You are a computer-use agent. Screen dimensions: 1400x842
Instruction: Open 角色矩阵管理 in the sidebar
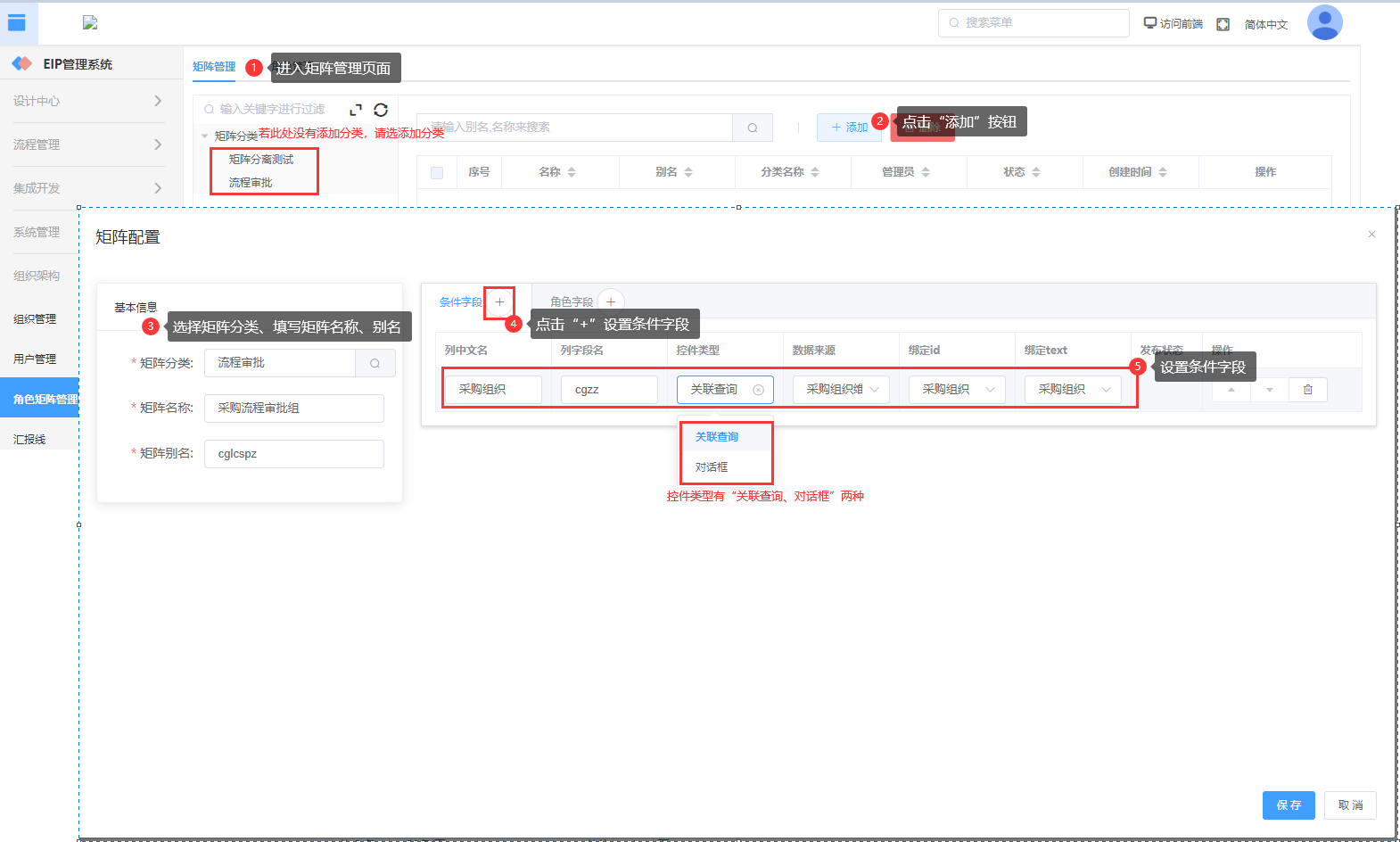coord(39,399)
